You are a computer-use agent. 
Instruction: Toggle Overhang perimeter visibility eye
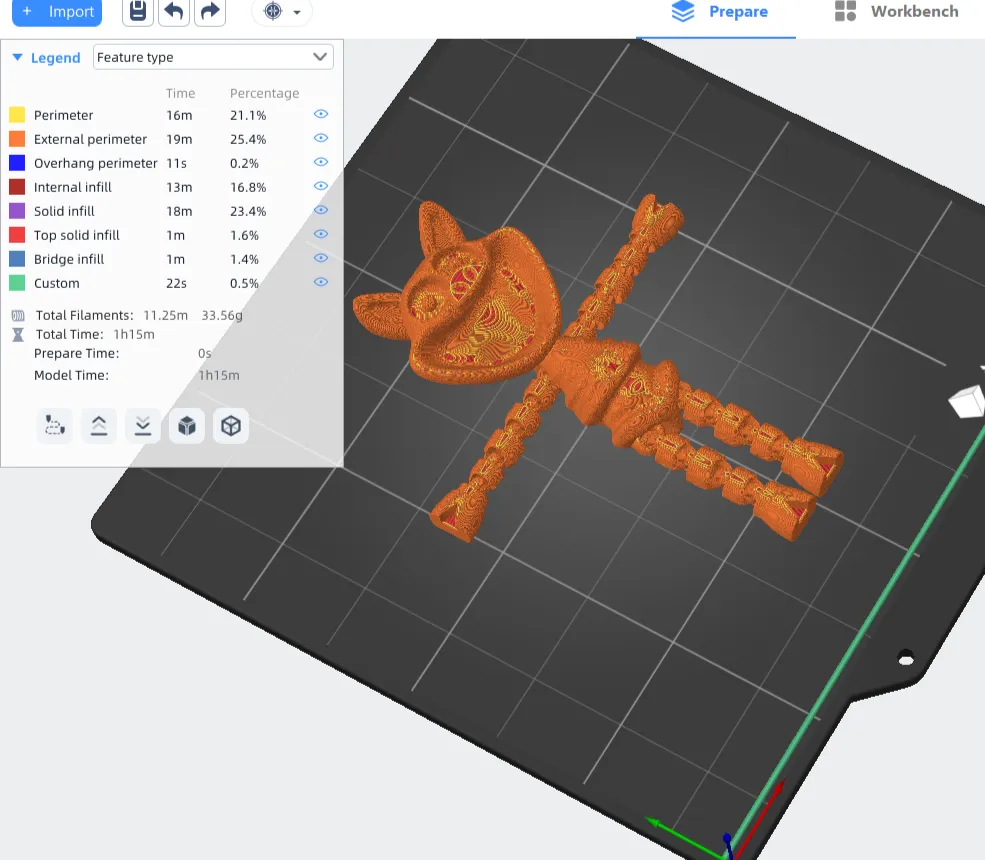point(320,161)
